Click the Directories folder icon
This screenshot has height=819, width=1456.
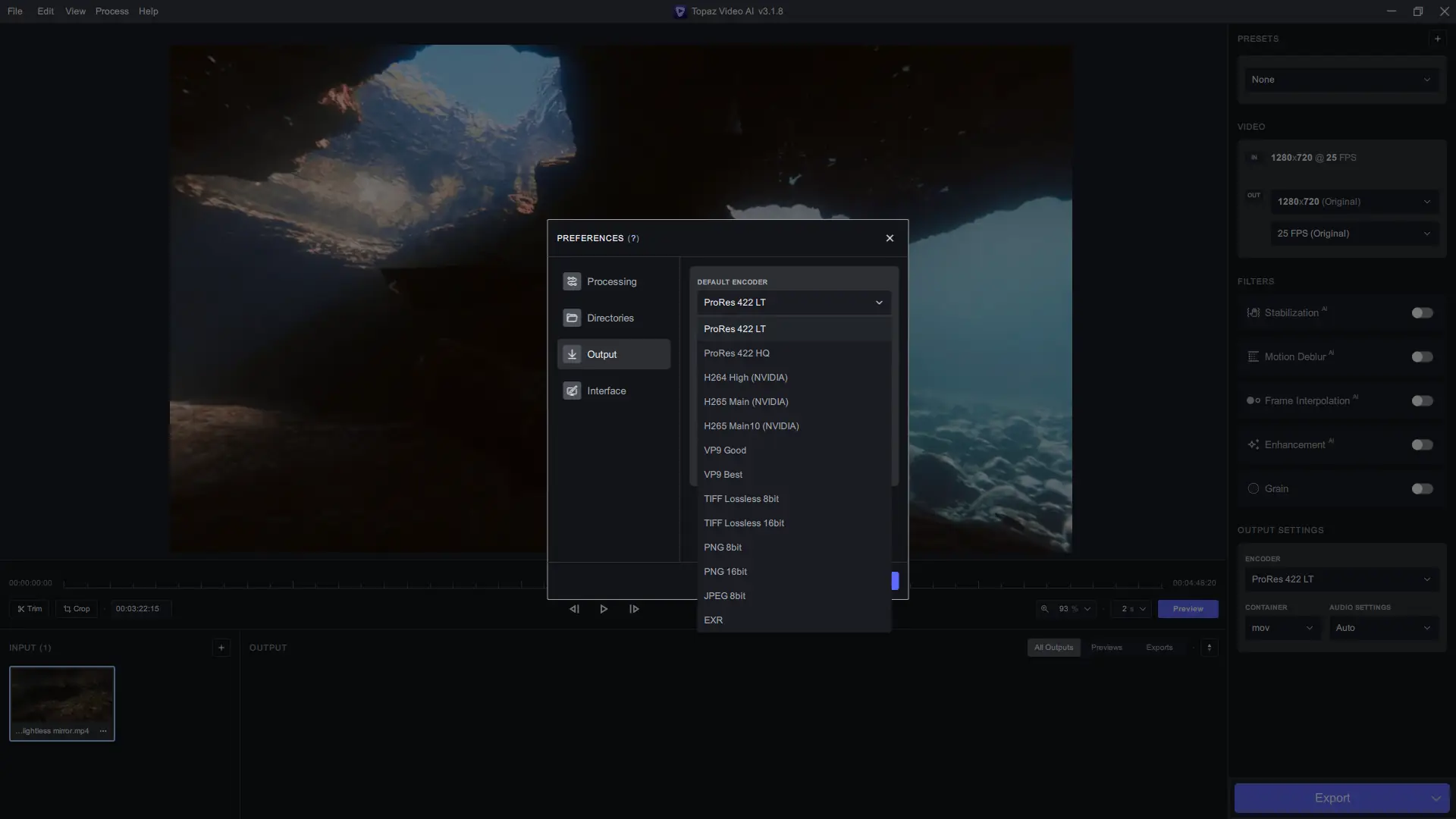572,318
